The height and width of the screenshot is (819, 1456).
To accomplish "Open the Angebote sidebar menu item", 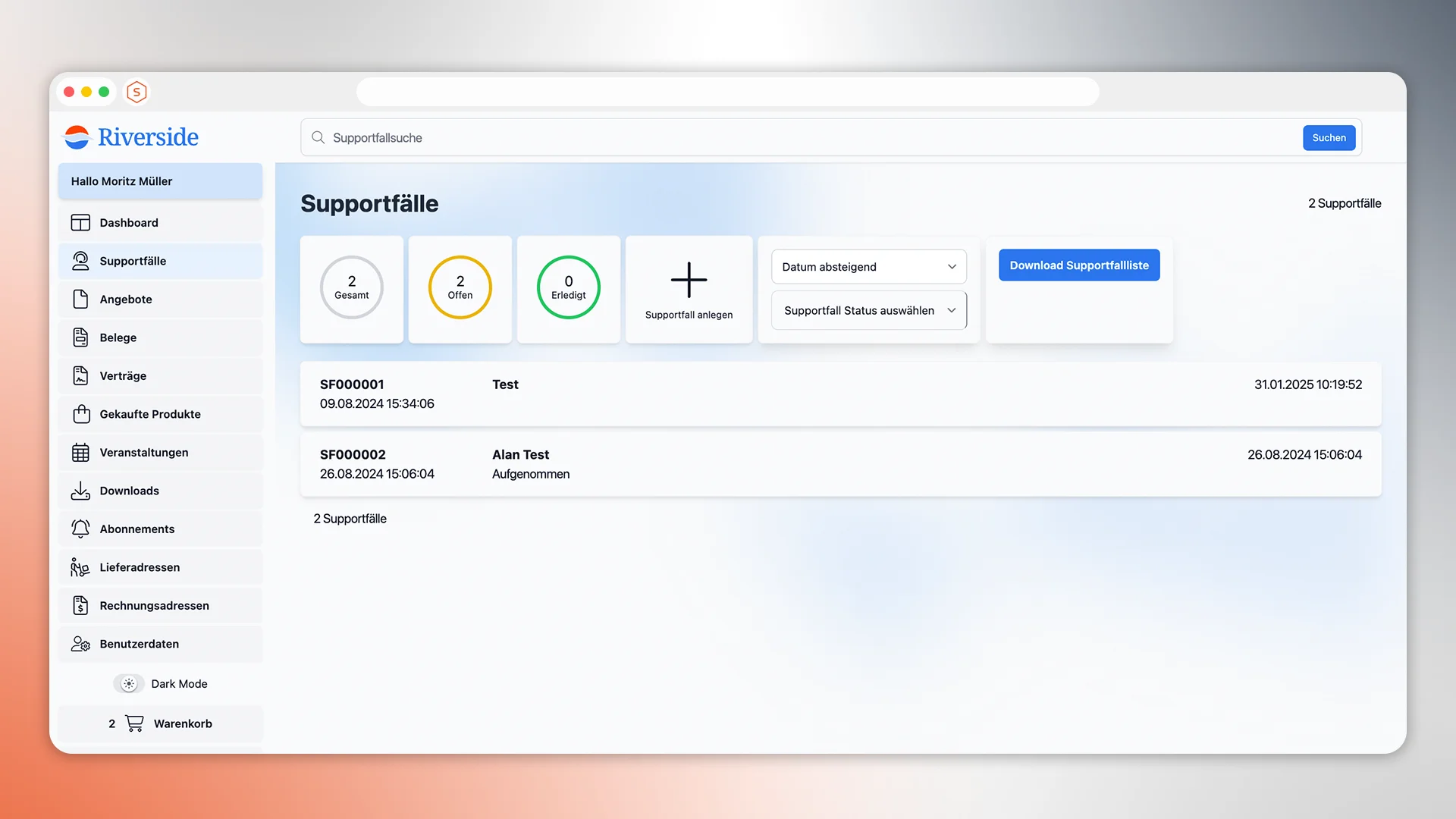I will [126, 300].
